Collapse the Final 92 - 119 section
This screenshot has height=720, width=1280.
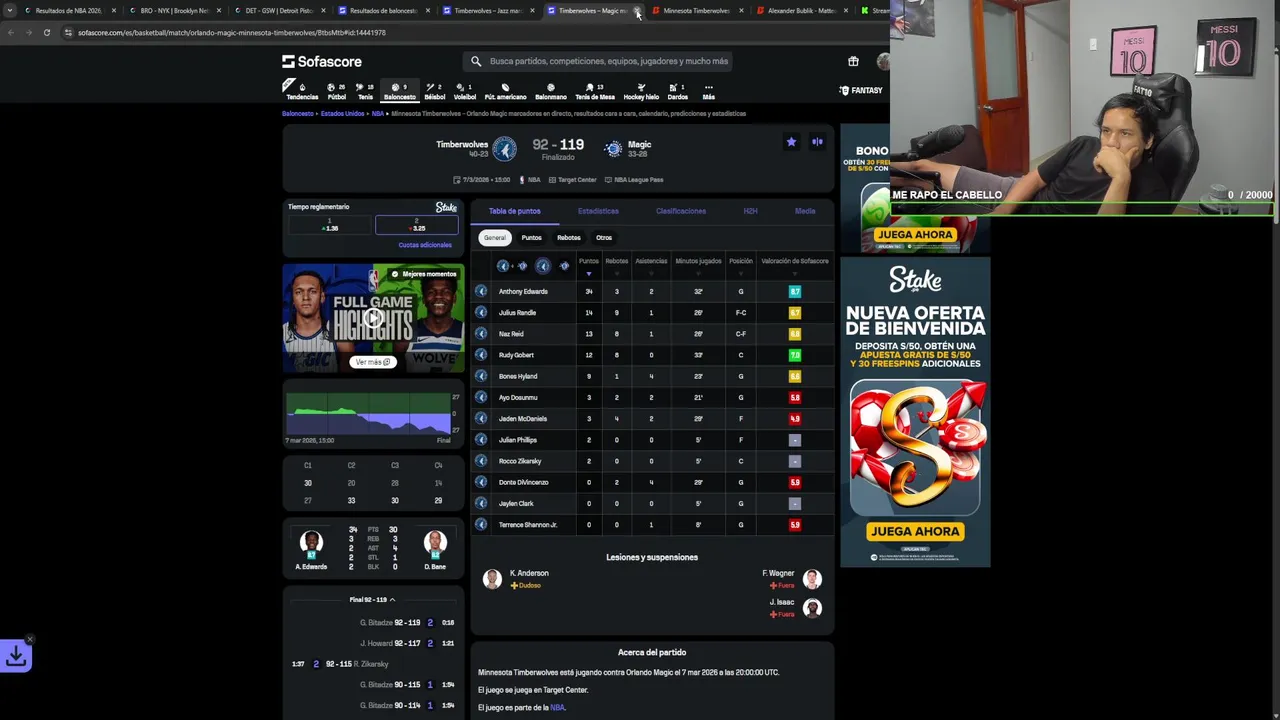(372, 600)
